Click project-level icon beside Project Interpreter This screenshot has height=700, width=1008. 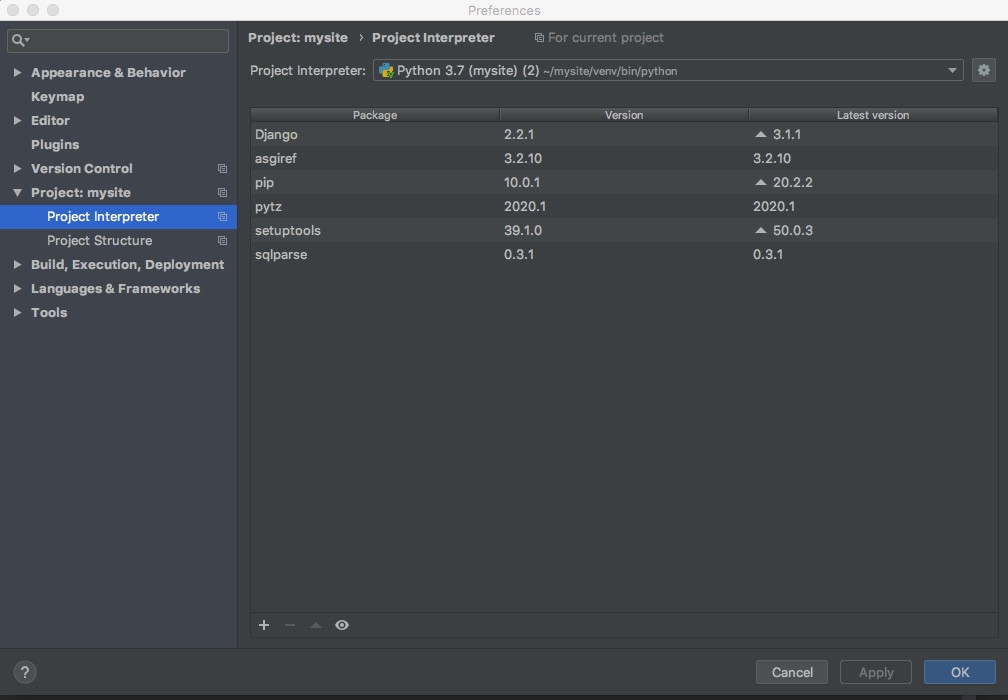[x=222, y=217]
